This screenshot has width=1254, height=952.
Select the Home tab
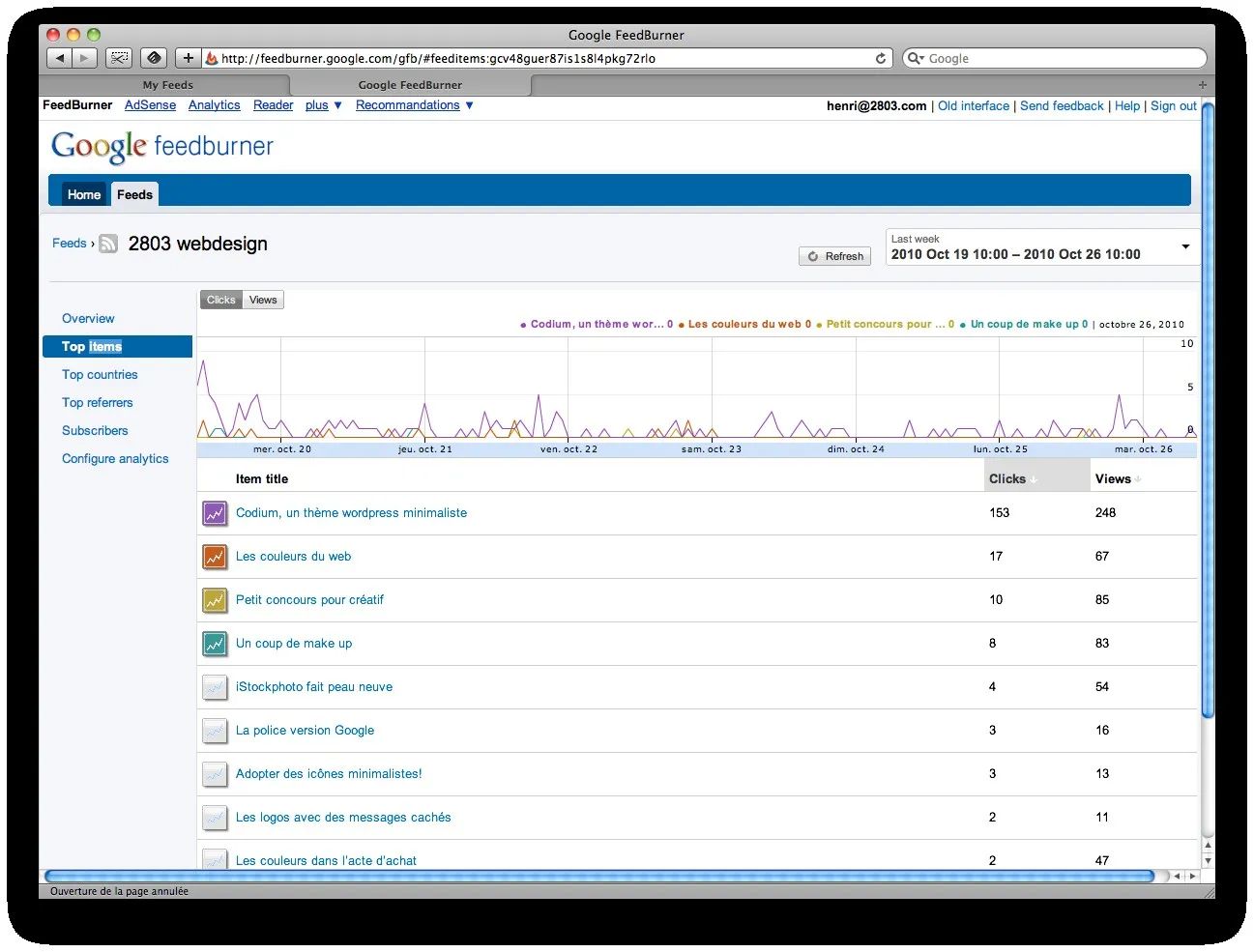coord(84,194)
